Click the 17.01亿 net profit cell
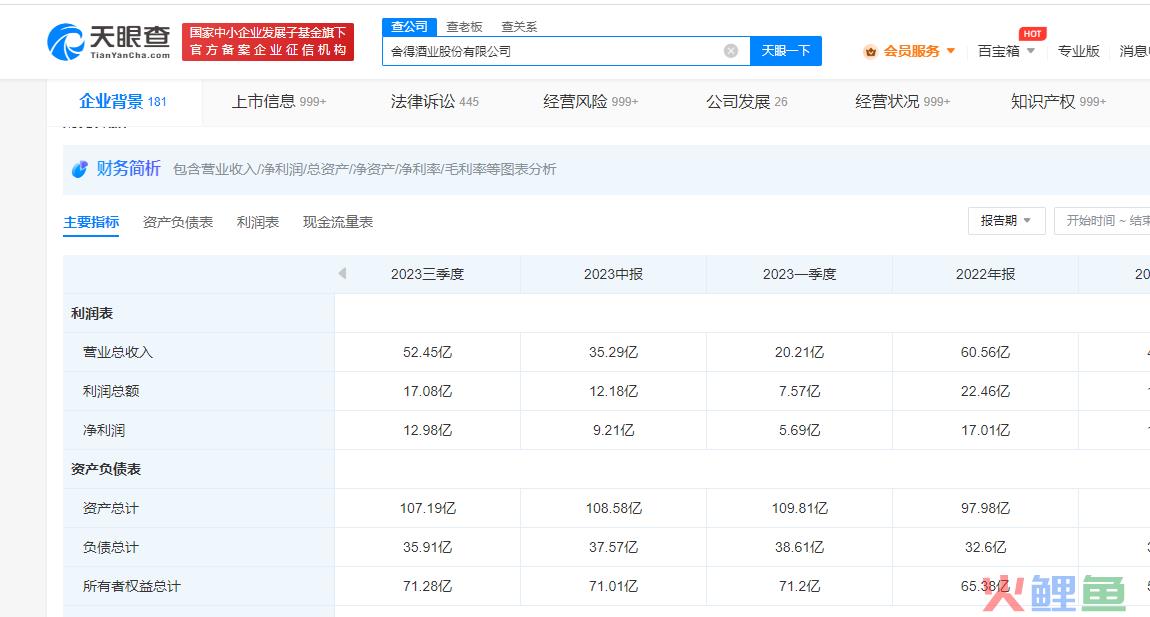 tap(985, 430)
